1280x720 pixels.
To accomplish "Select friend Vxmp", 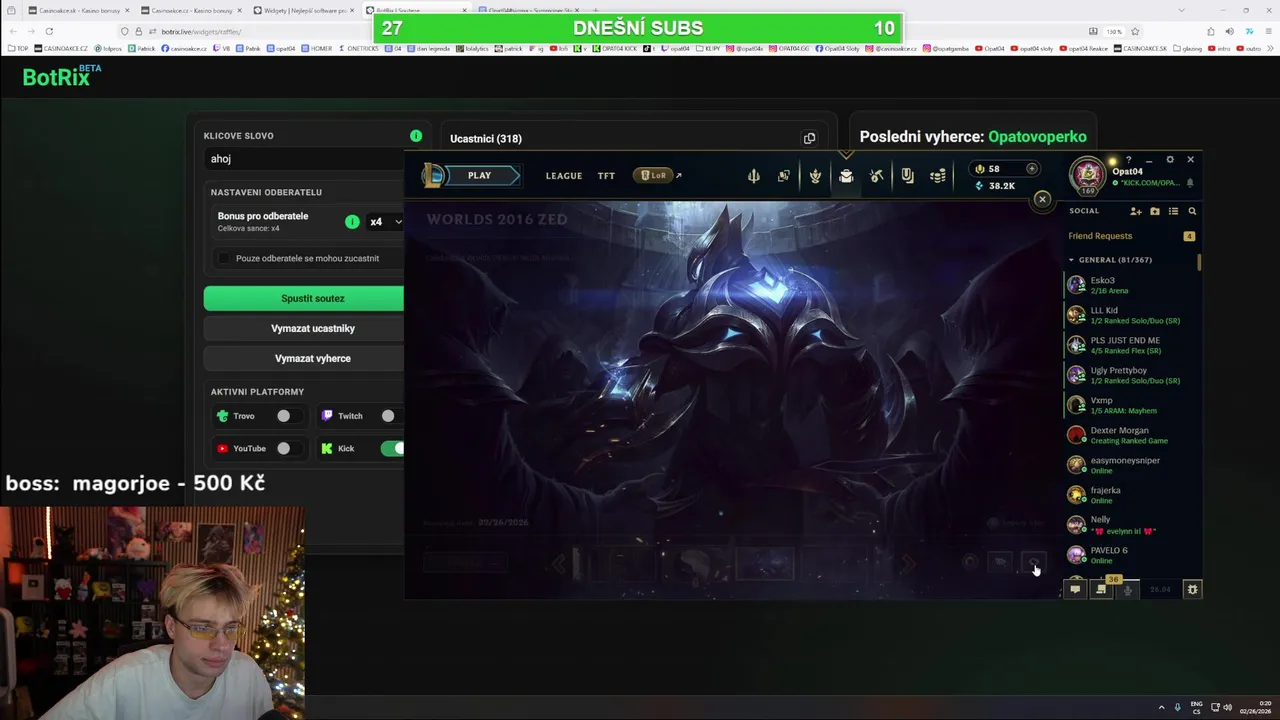I will point(1131,405).
